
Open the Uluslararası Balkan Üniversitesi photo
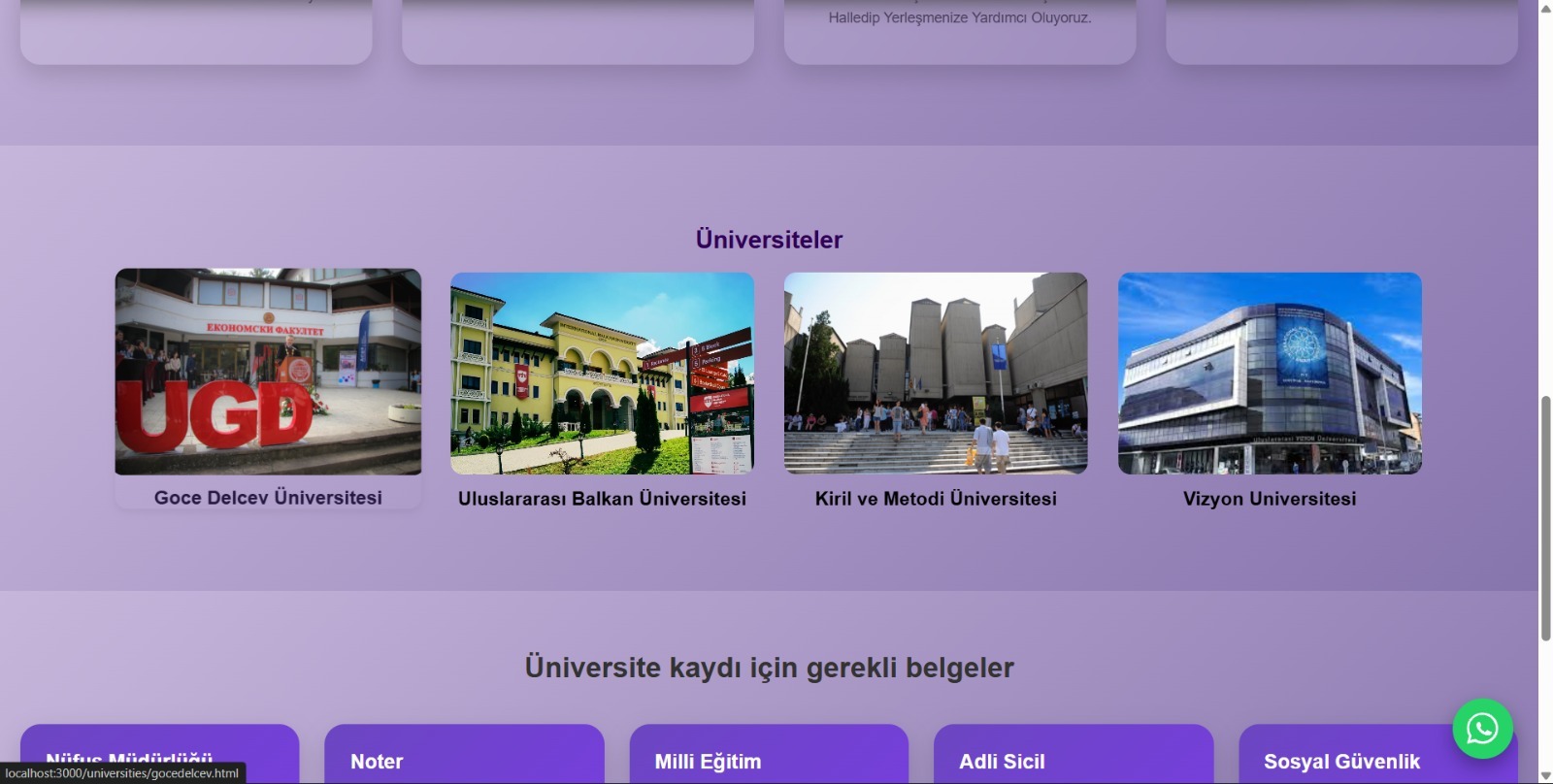pyautogui.click(x=602, y=374)
